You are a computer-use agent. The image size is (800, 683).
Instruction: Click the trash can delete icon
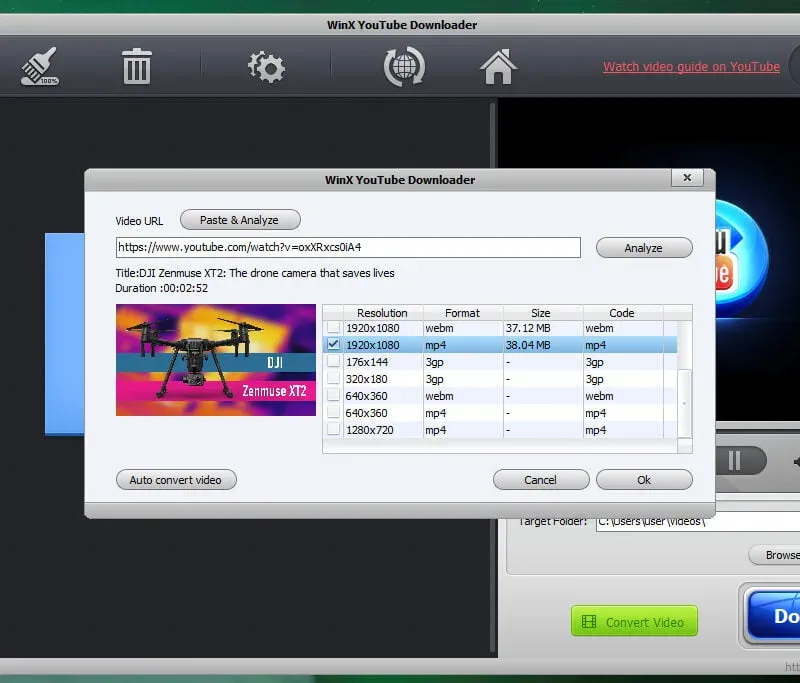click(137, 66)
